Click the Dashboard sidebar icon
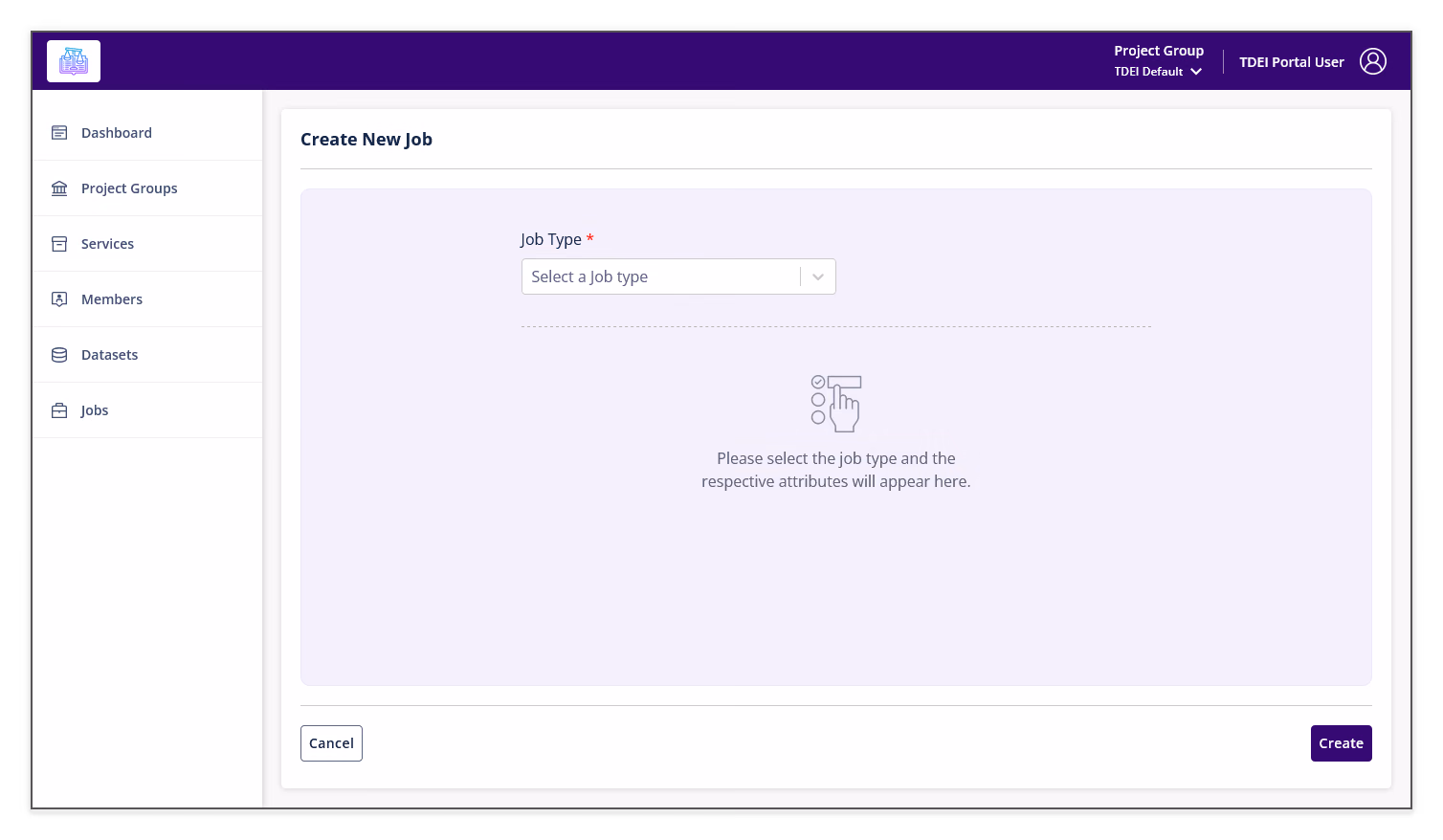Screen dimensions: 1443x840 tap(59, 133)
